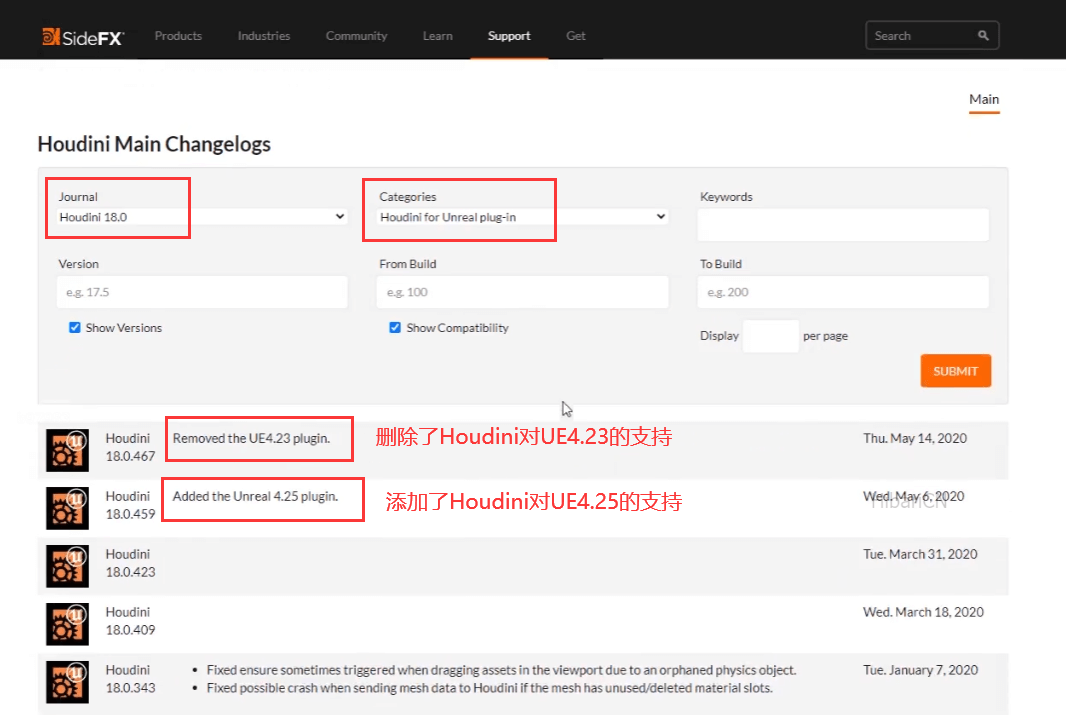Open the Learn menu
The height and width of the screenshot is (715, 1066).
[x=438, y=36]
